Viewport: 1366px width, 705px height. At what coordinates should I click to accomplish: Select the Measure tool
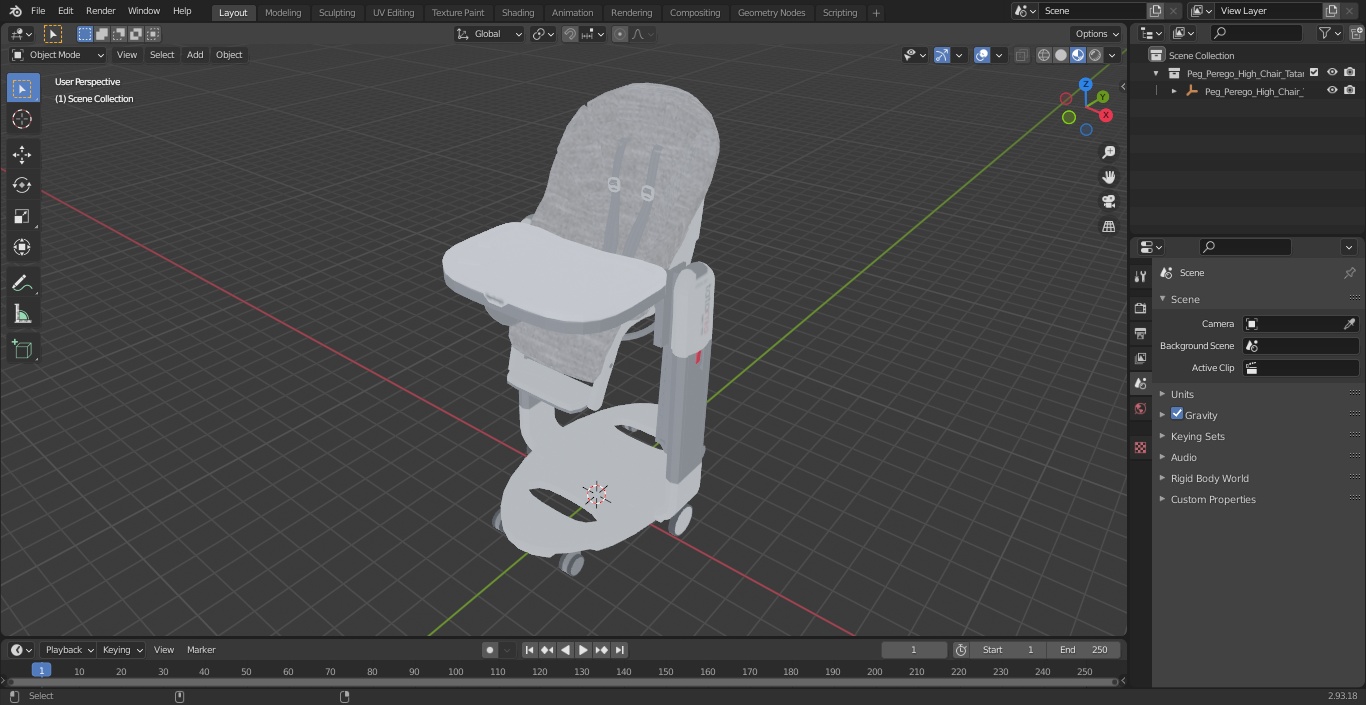(22, 315)
